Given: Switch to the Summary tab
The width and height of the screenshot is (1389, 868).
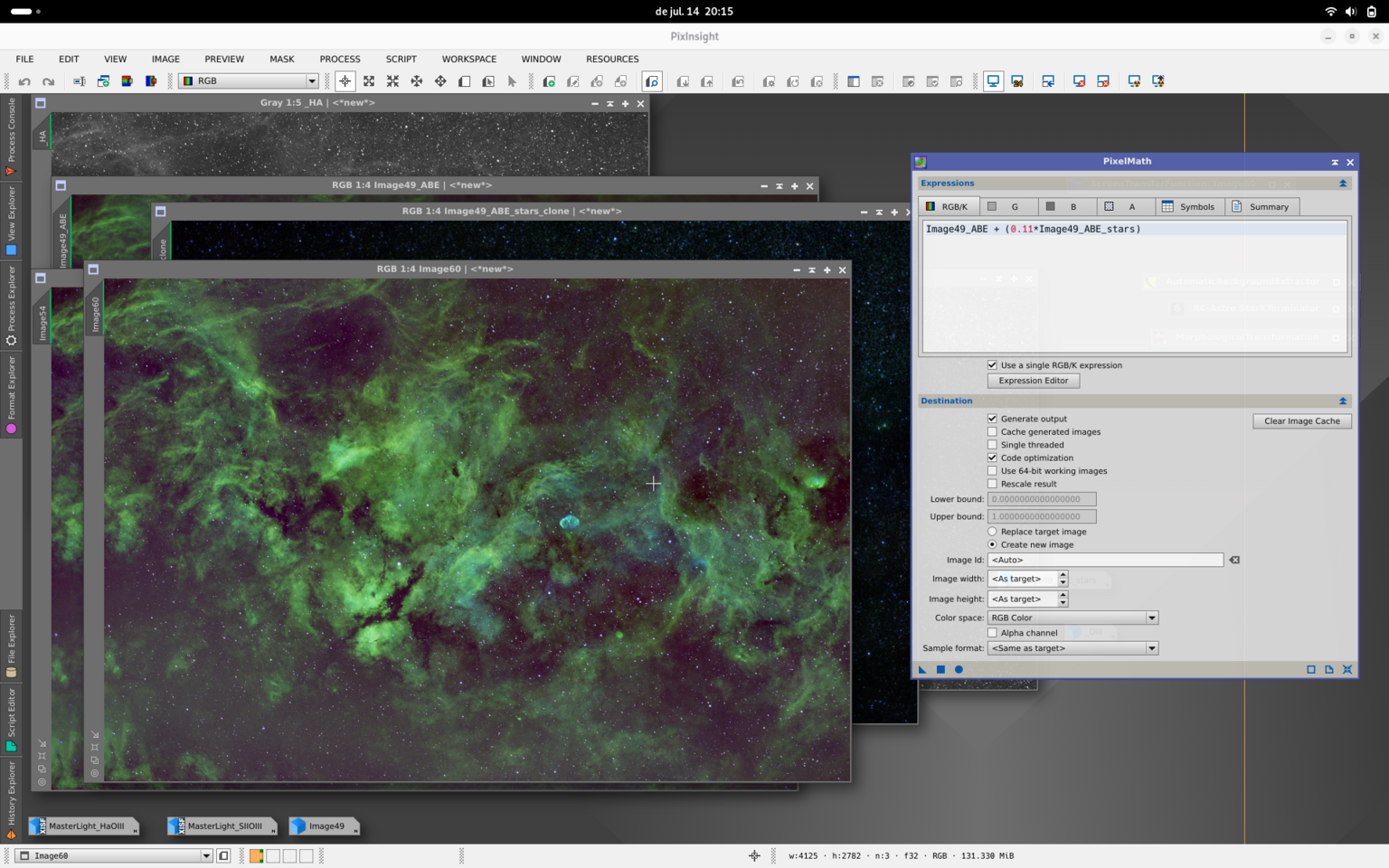Looking at the screenshot, I should (1261, 207).
